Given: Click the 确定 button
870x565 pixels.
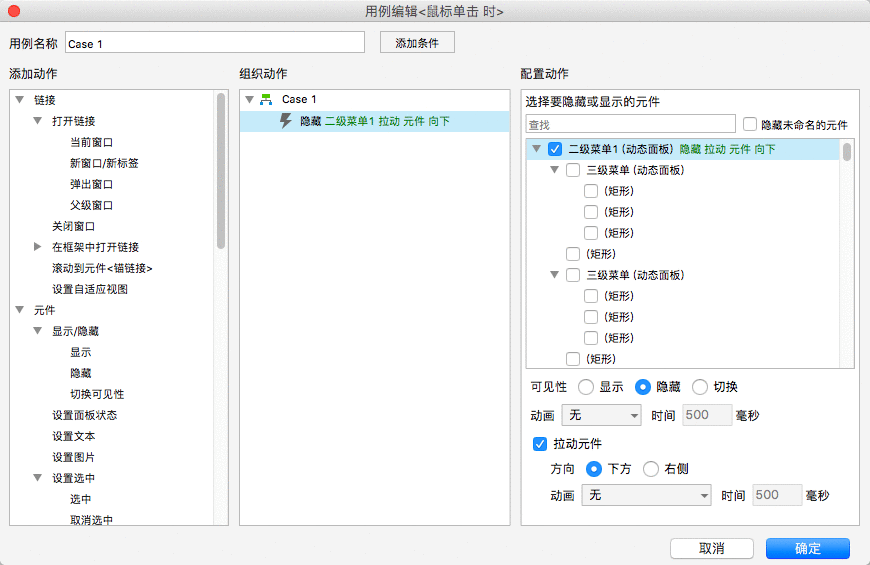Looking at the screenshot, I should 808,548.
